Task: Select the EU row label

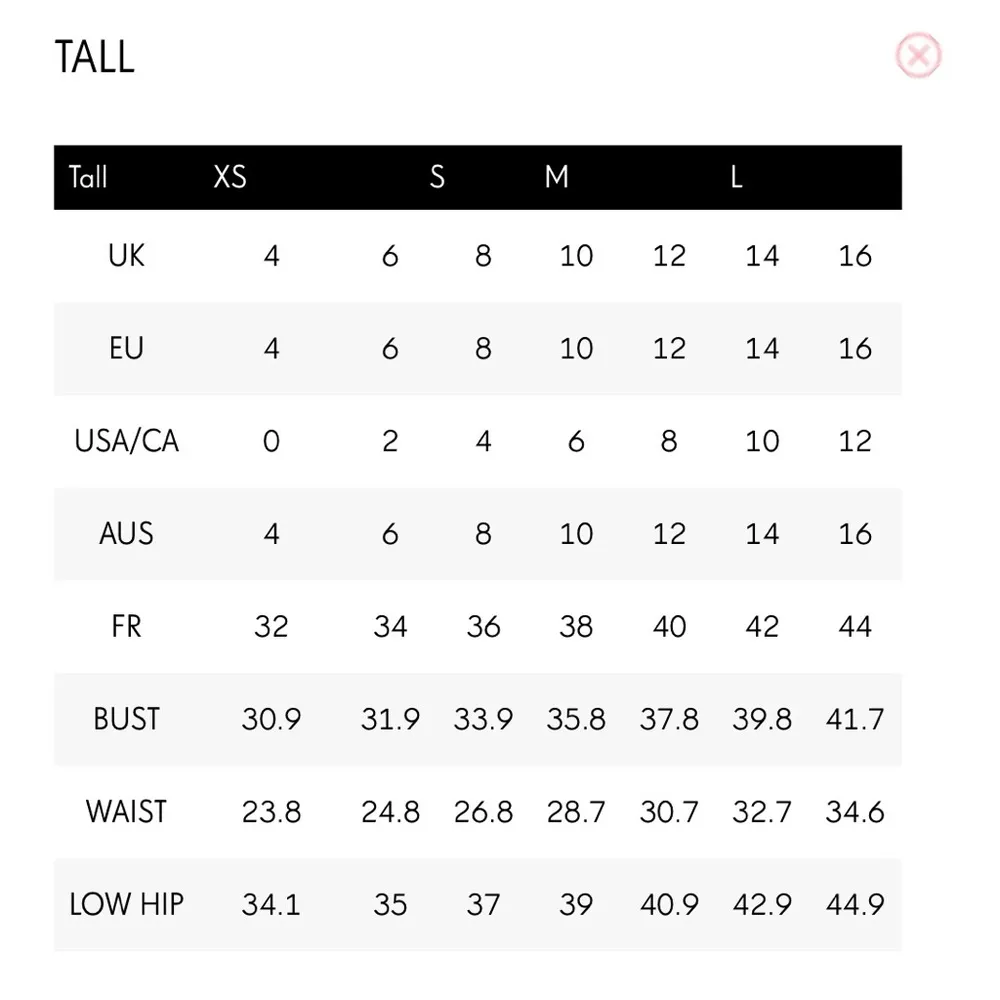Action: click(x=127, y=348)
